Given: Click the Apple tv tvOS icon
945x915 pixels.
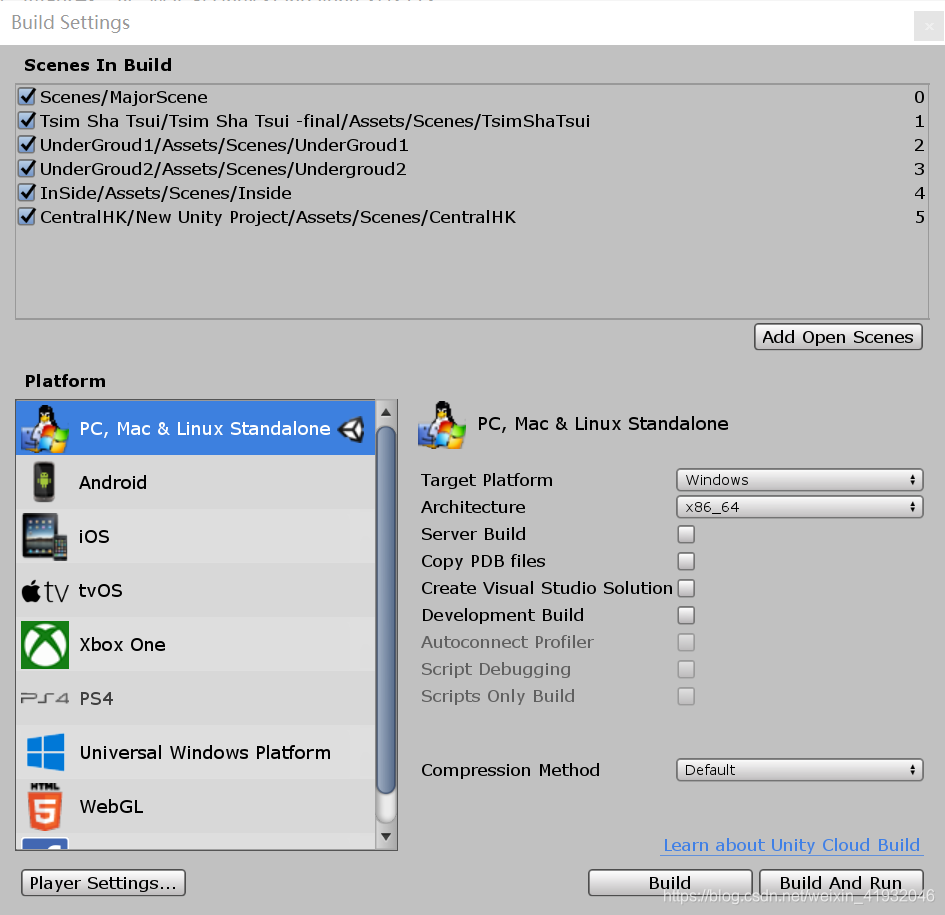Looking at the screenshot, I should coord(45,591).
